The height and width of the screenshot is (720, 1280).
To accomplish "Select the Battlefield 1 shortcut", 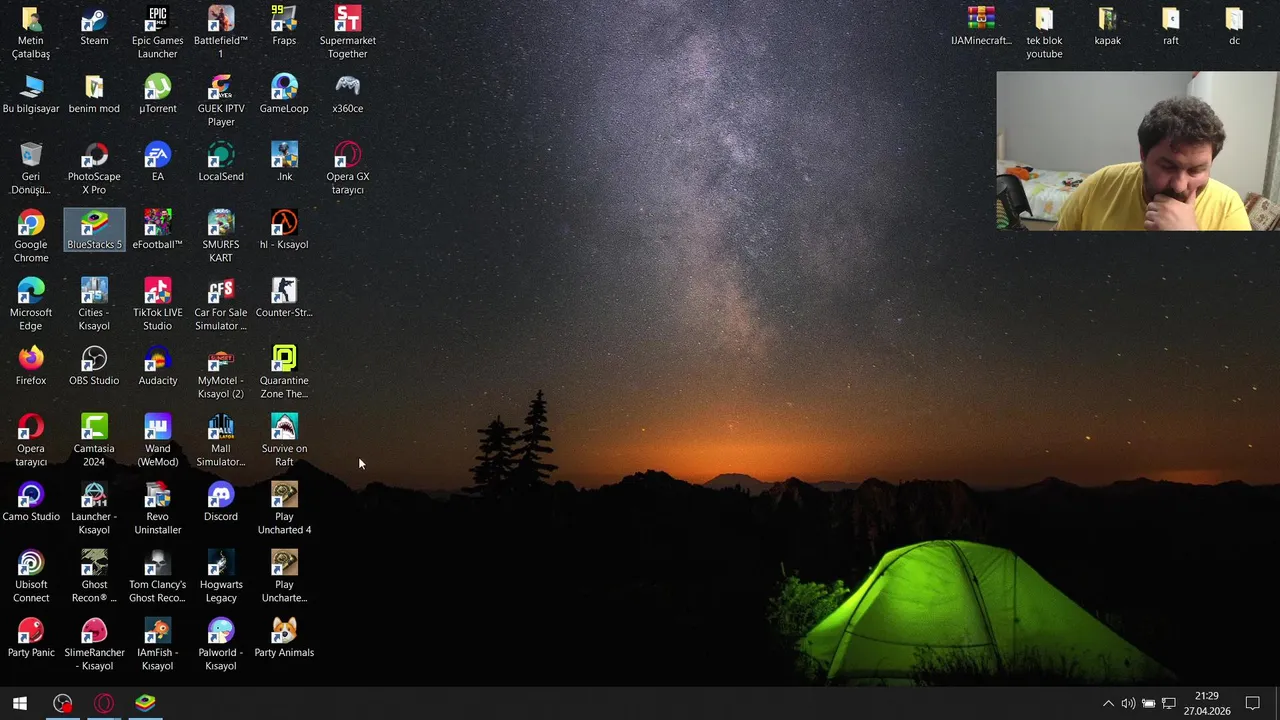I will 221,32.
